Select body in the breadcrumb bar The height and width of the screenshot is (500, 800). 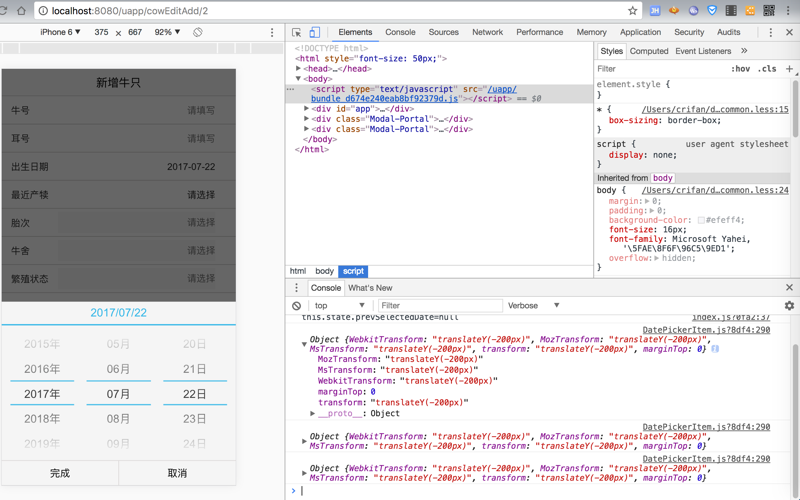pyautogui.click(x=324, y=271)
